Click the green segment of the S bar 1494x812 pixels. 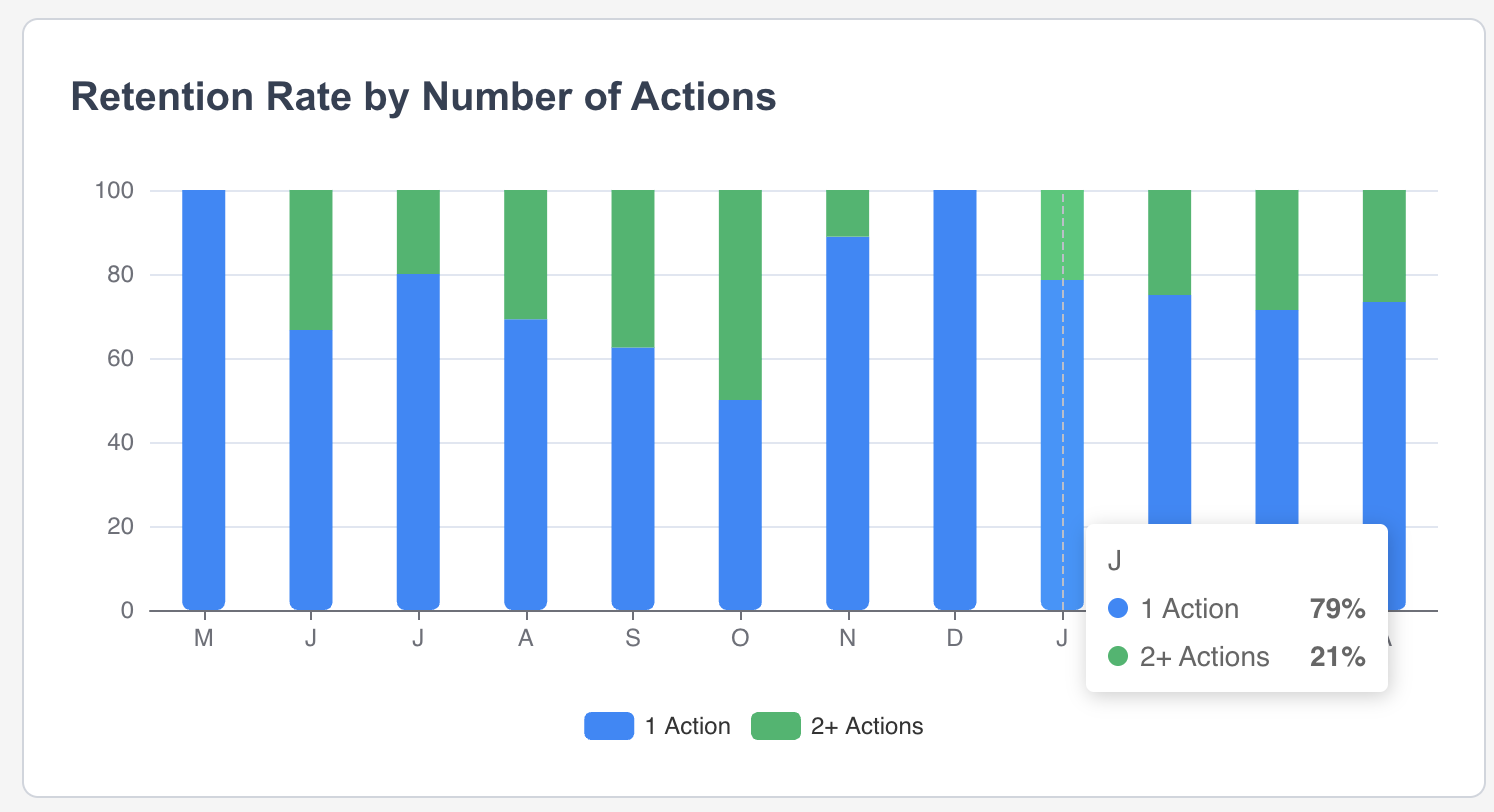click(x=633, y=268)
